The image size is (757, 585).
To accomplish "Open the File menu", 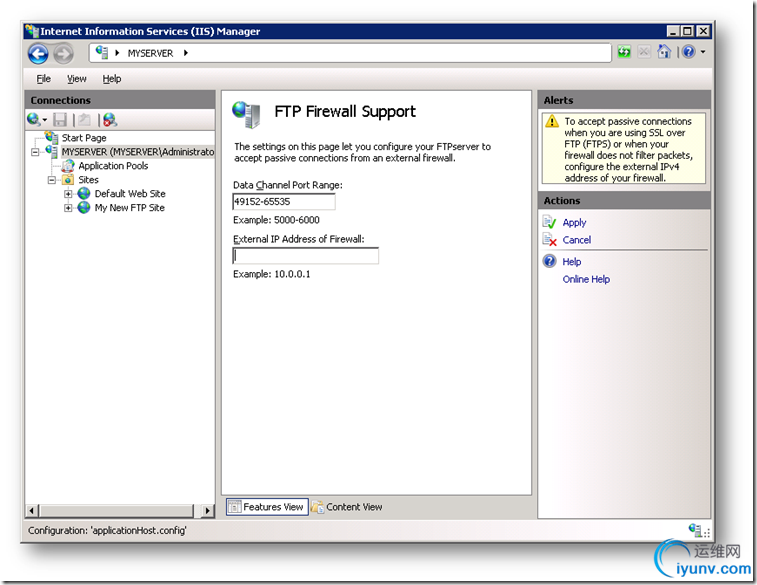I will (43, 79).
